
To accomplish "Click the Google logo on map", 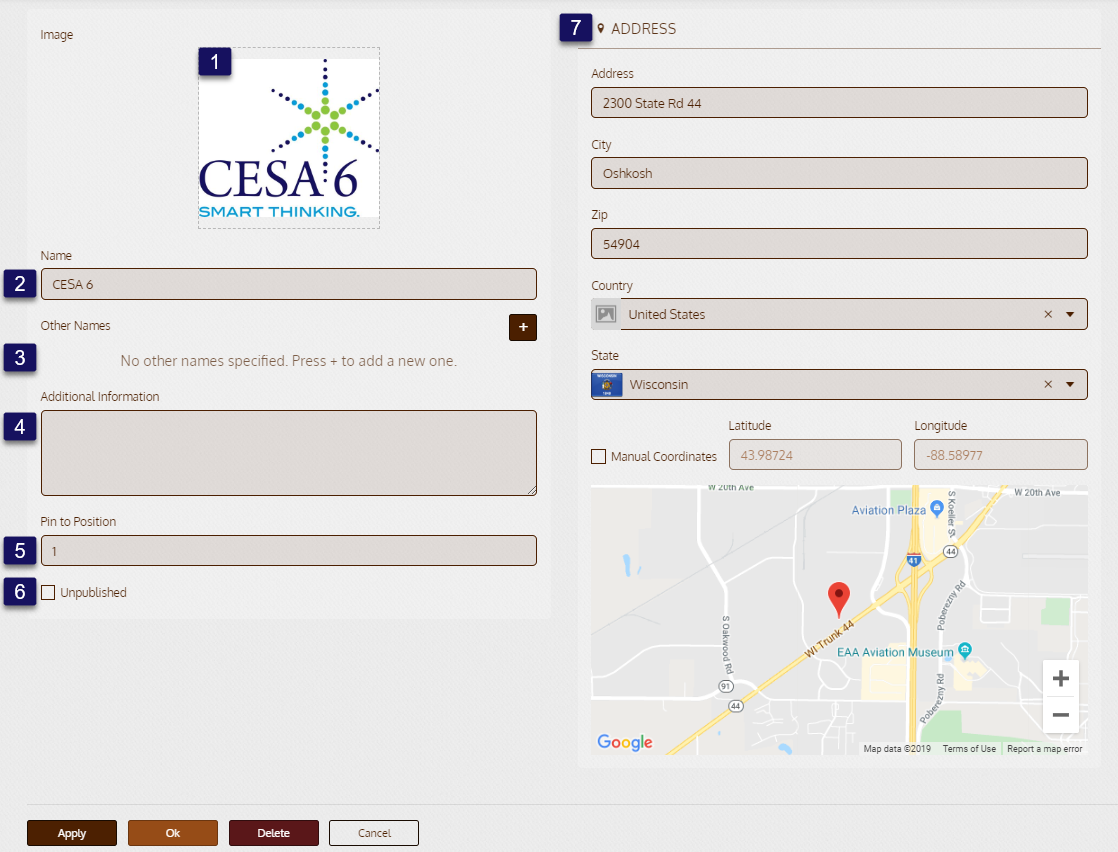I will 625,742.
